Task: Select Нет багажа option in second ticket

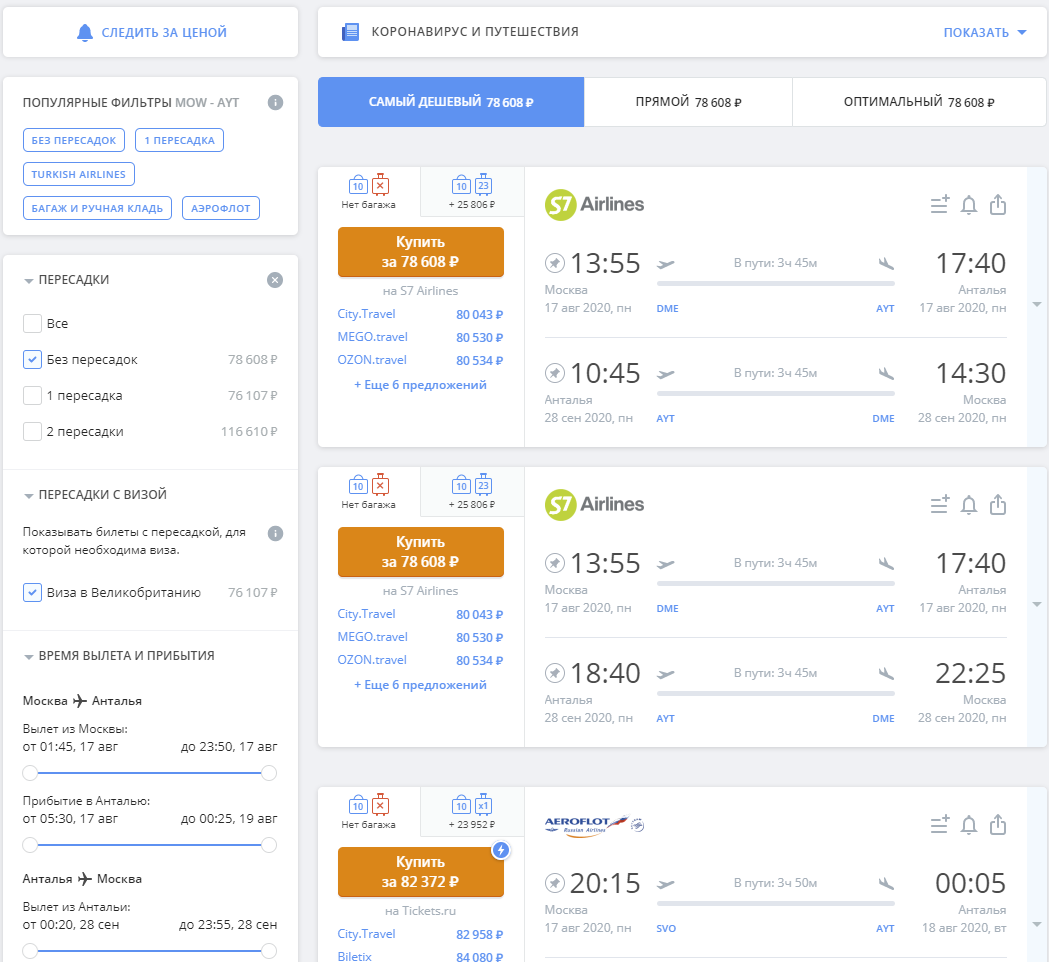Action: pyautogui.click(x=369, y=492)
